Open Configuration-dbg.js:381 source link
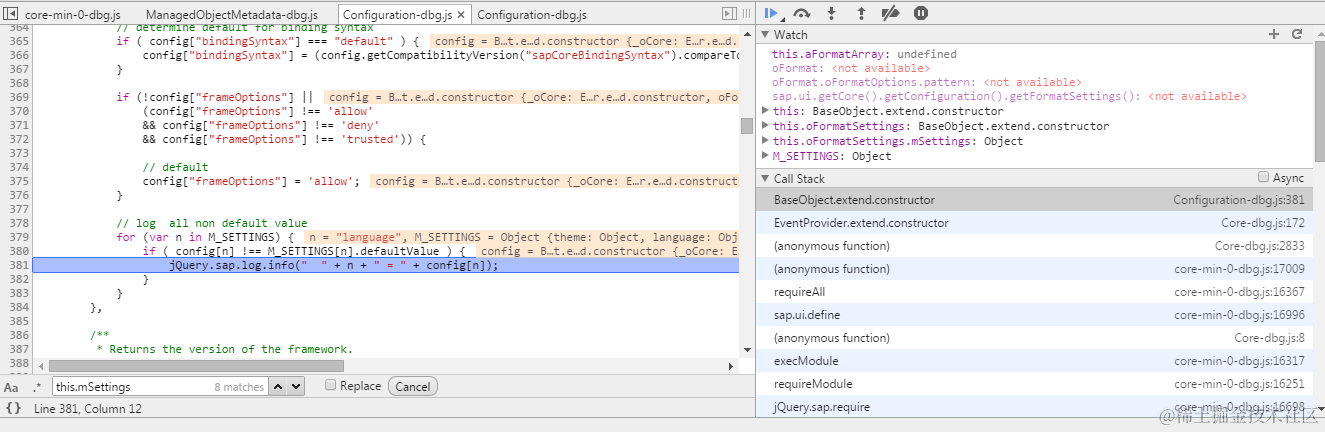Image resolution: width=1325 pixels, height=432 pixels. pos(1238,200)
